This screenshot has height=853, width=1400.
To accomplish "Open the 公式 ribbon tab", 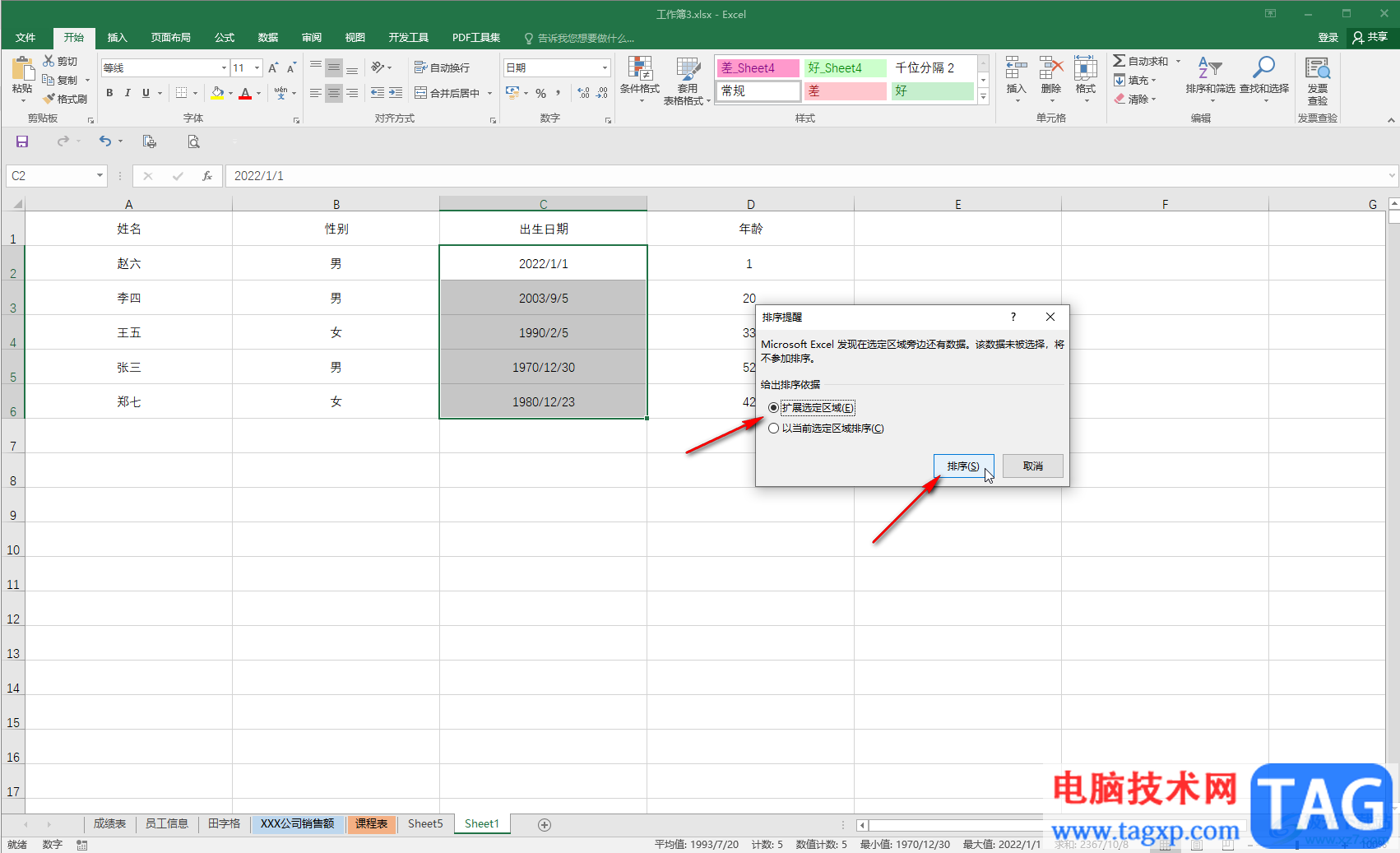I will point(225,37).
